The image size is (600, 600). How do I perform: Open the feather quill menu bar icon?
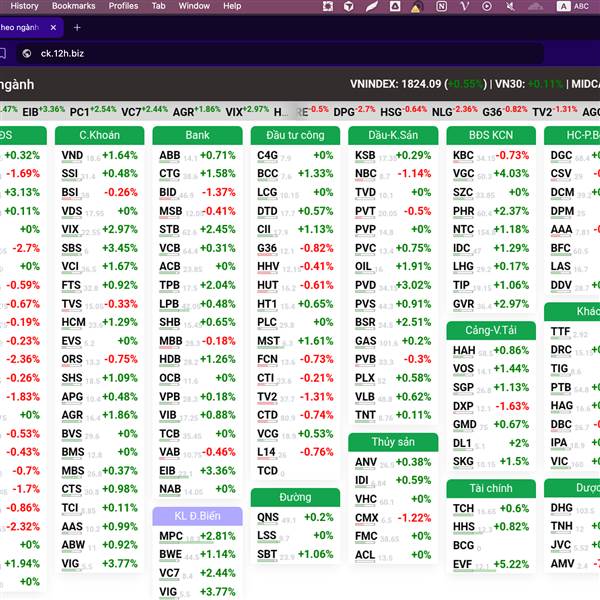(x=372, y=6)
